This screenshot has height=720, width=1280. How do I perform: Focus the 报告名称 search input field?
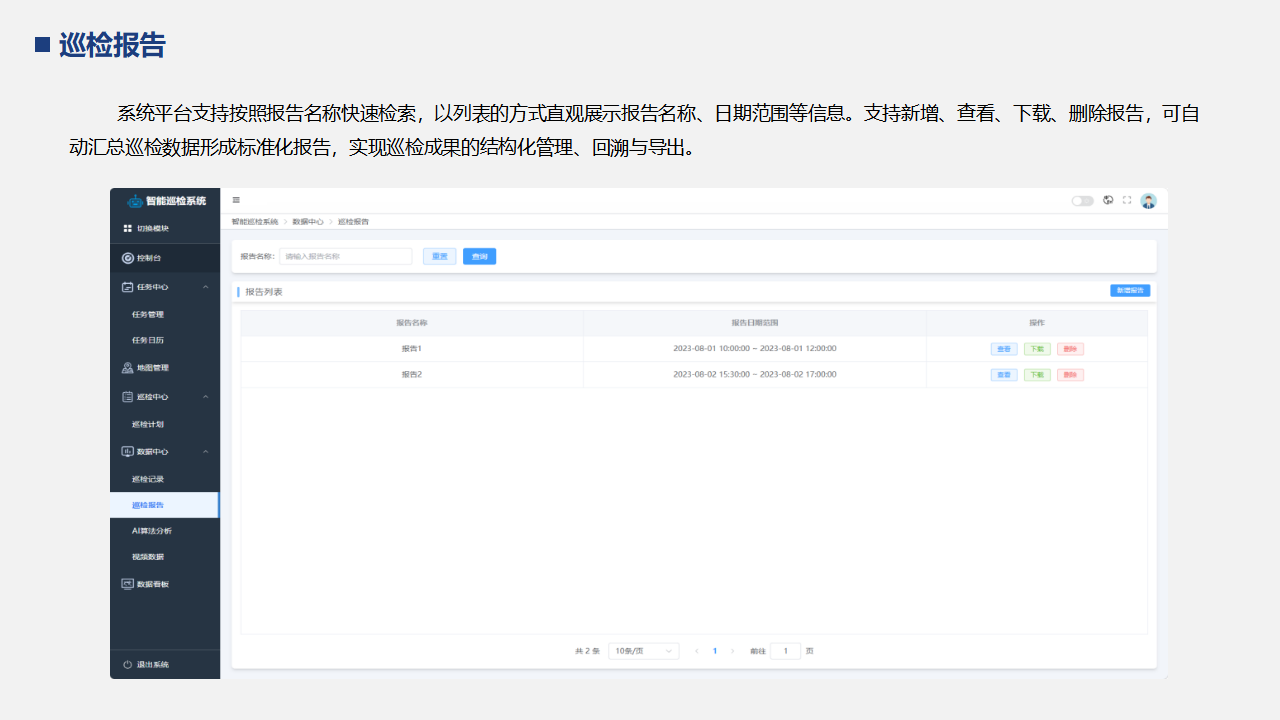coord(345,257)
